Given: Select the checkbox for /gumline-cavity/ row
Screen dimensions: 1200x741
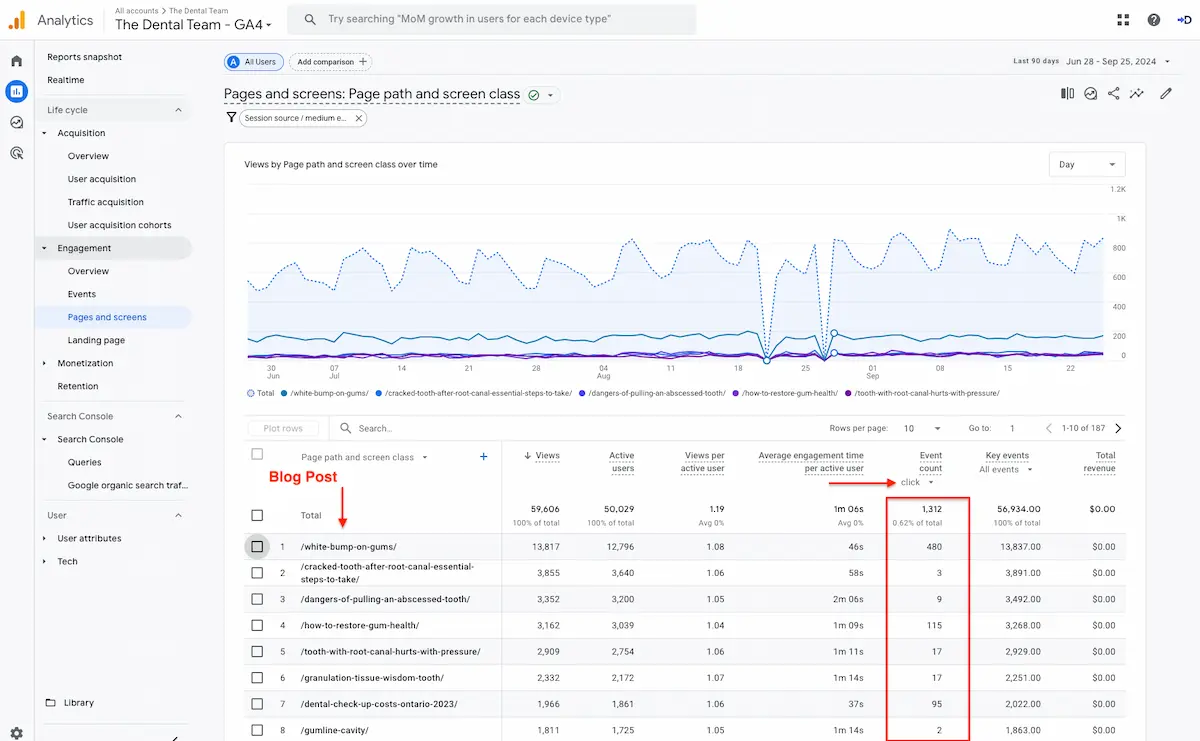Looking at the screenshot, I should tap(257, 729).
